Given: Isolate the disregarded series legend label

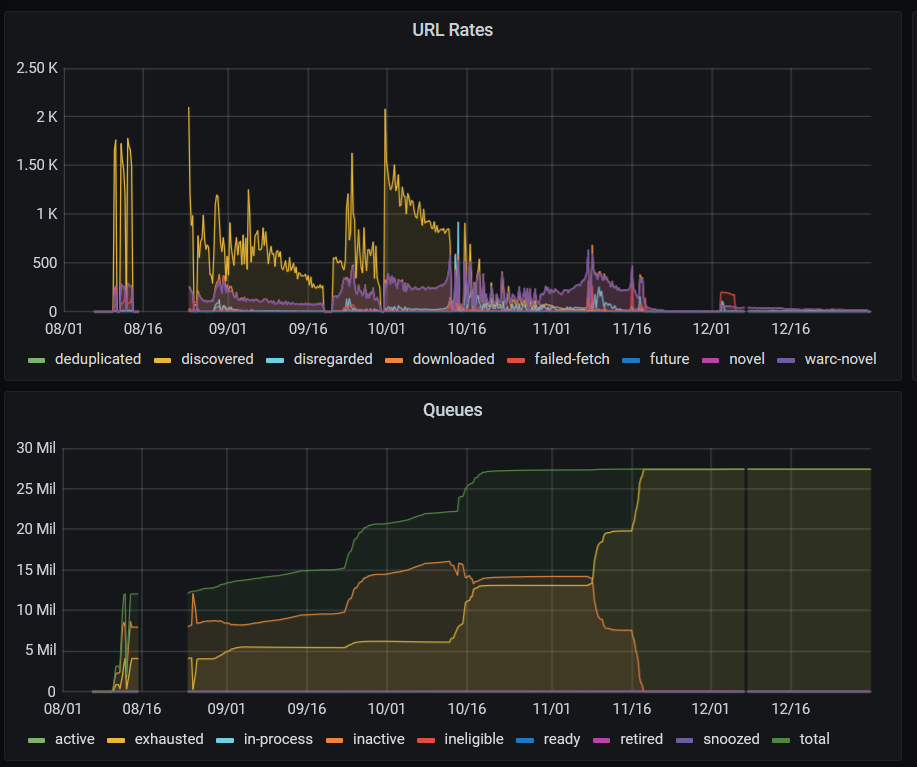Looking at the screenshot, I should coord(334,359).
